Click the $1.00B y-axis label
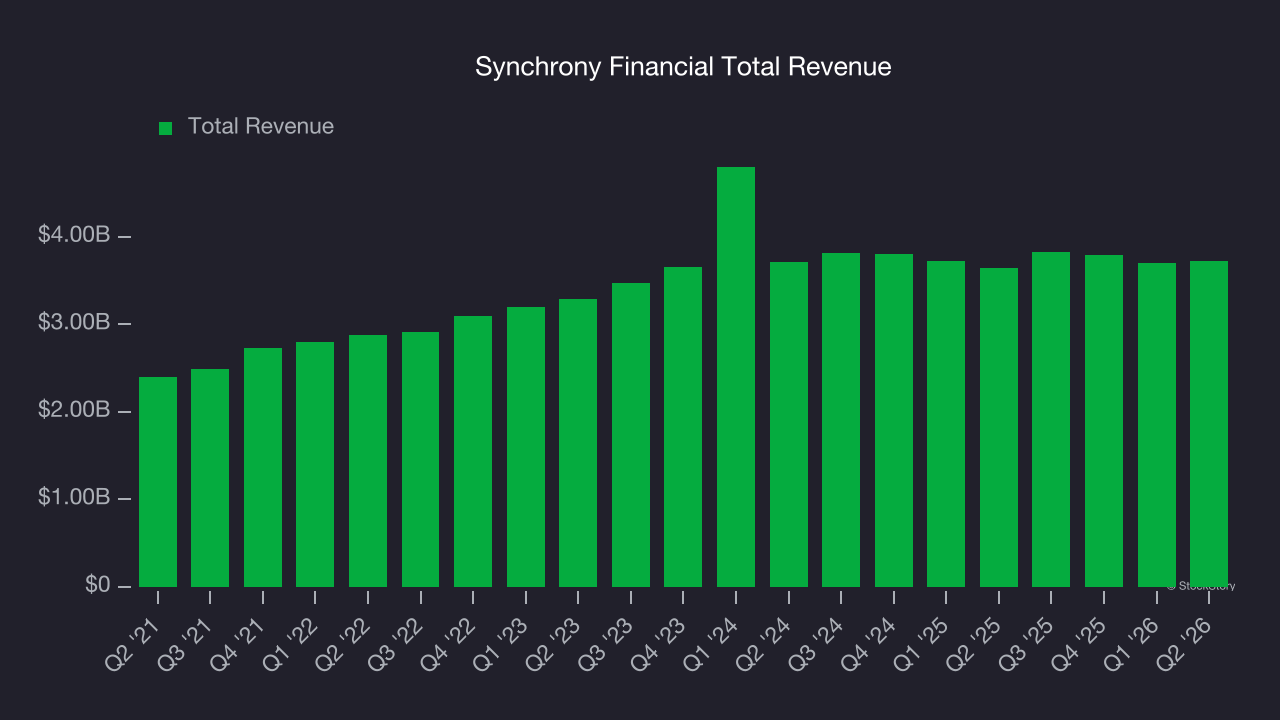The height and width of the screenshot is (720, 1280). [x=74, y=498]
